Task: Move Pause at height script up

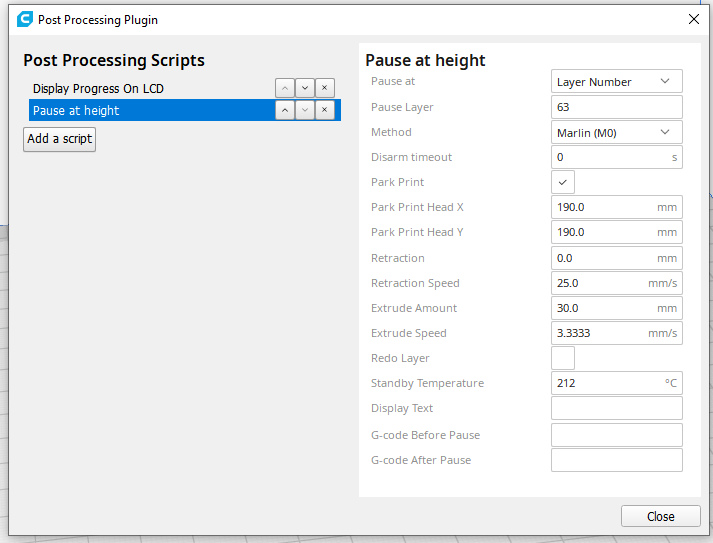Action: 285,110
